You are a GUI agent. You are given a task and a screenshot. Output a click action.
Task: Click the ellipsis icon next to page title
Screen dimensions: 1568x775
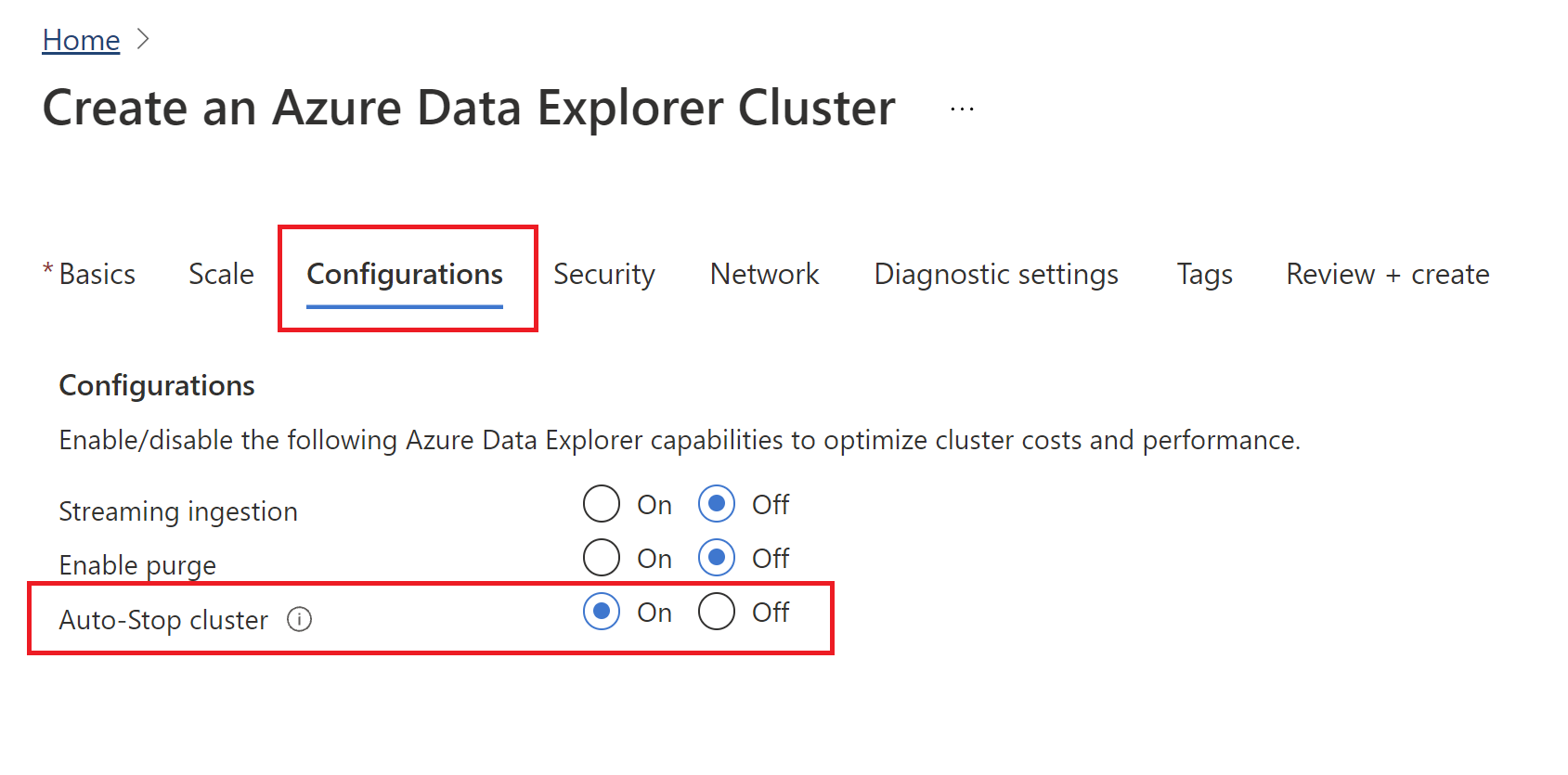pos(962,108)
